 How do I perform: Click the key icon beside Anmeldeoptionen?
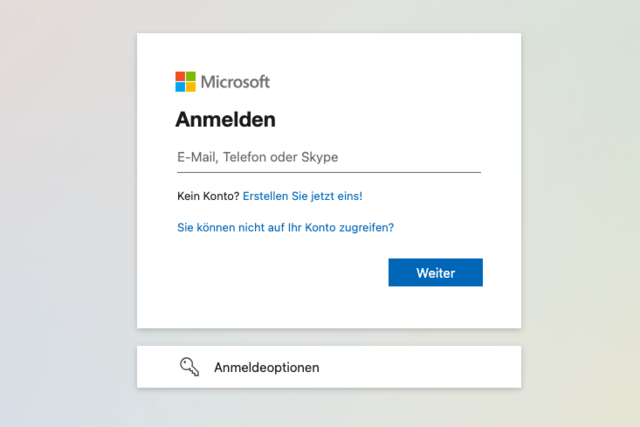click(189, 367)
